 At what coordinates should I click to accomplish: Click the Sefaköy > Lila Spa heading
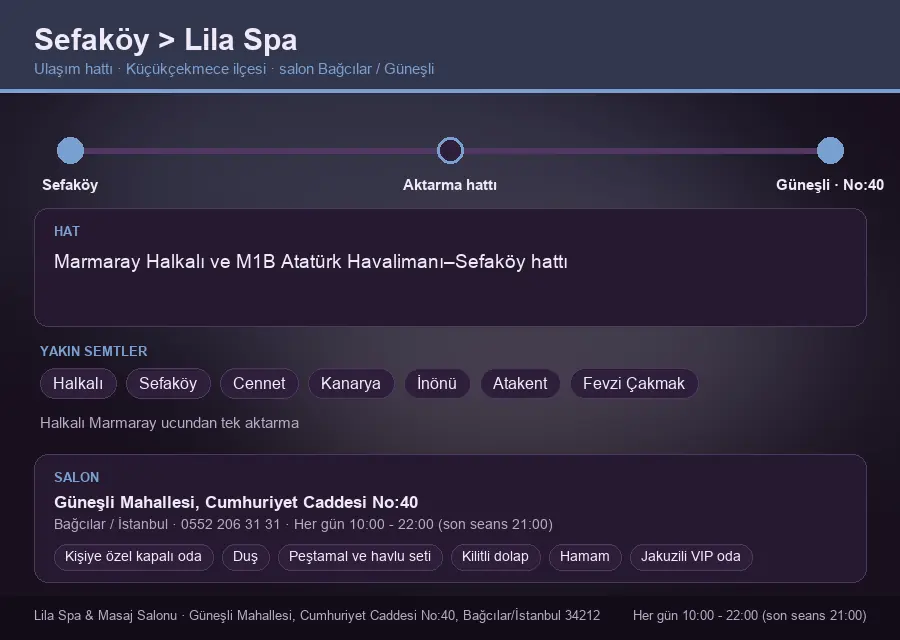[x=165, y=40]
